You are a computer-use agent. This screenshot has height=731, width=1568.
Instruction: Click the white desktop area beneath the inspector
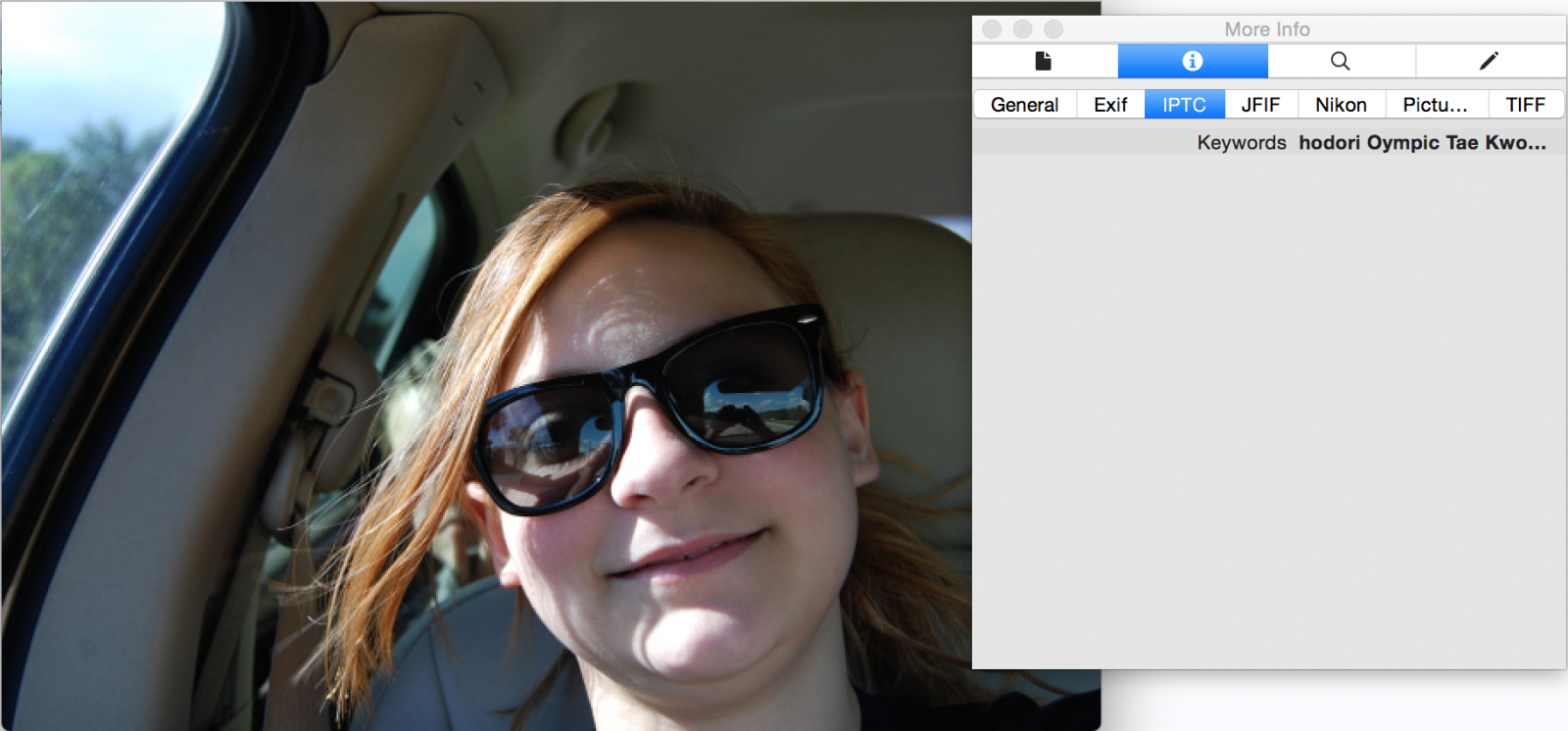(1333, 701)
